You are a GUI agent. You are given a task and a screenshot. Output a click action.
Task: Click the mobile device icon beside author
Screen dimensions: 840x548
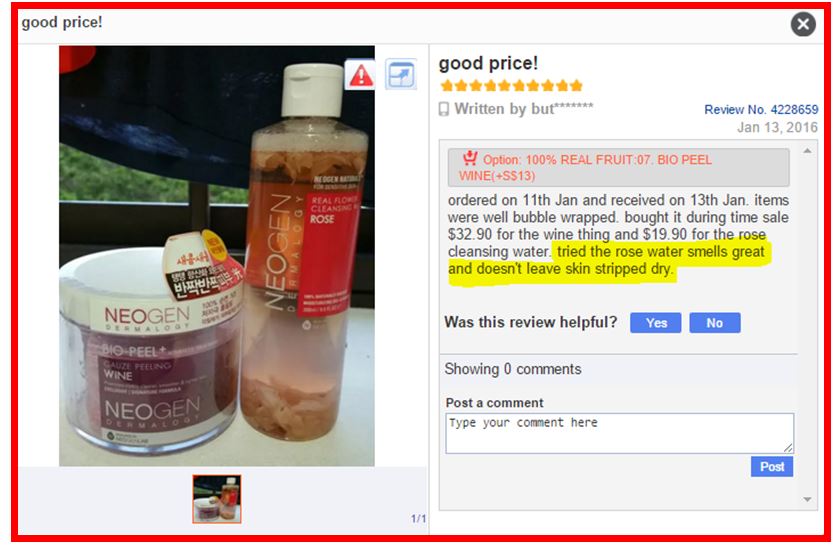(x=444, y=109)
